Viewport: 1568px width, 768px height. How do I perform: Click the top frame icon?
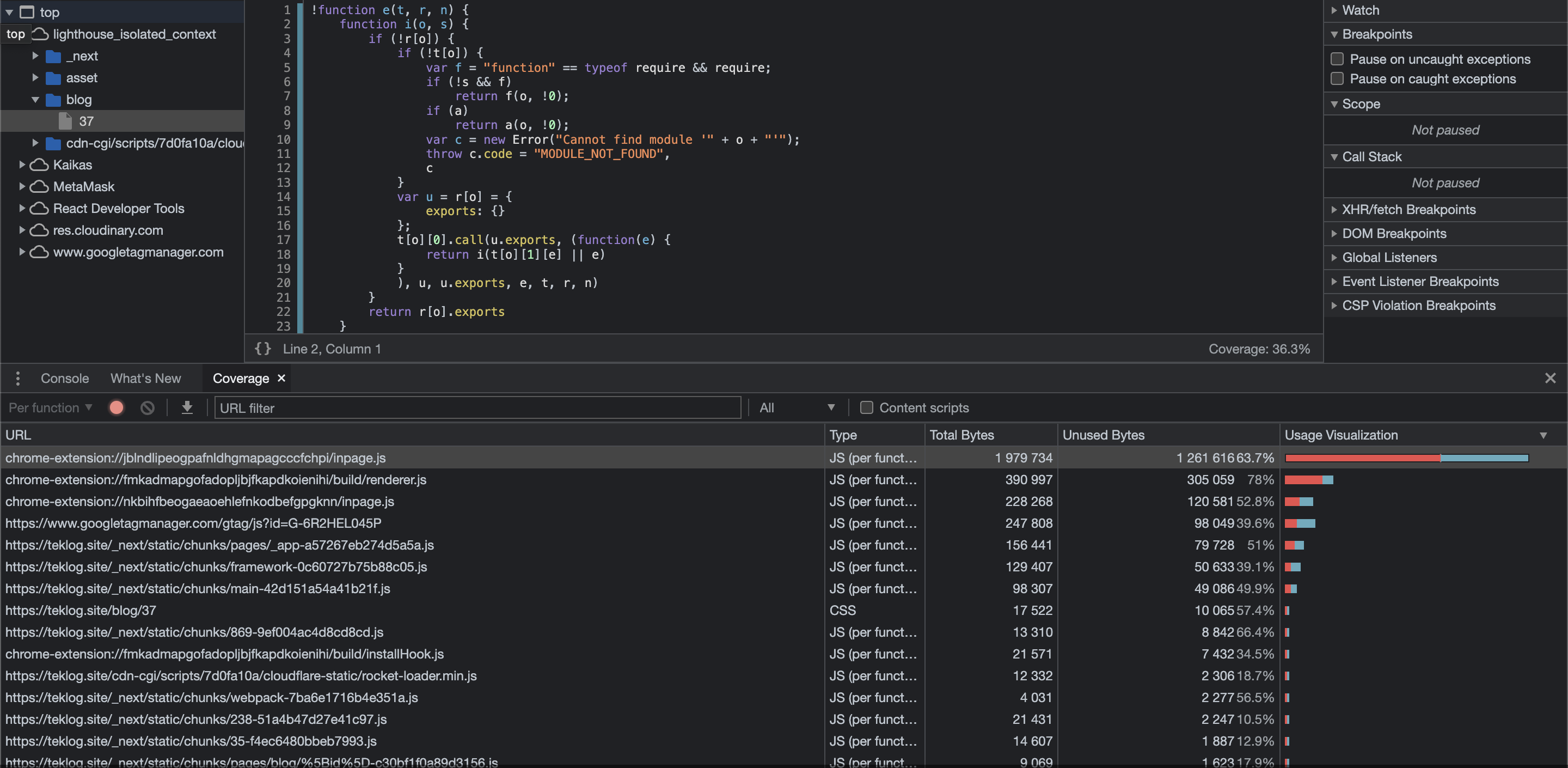click(27, 12)
